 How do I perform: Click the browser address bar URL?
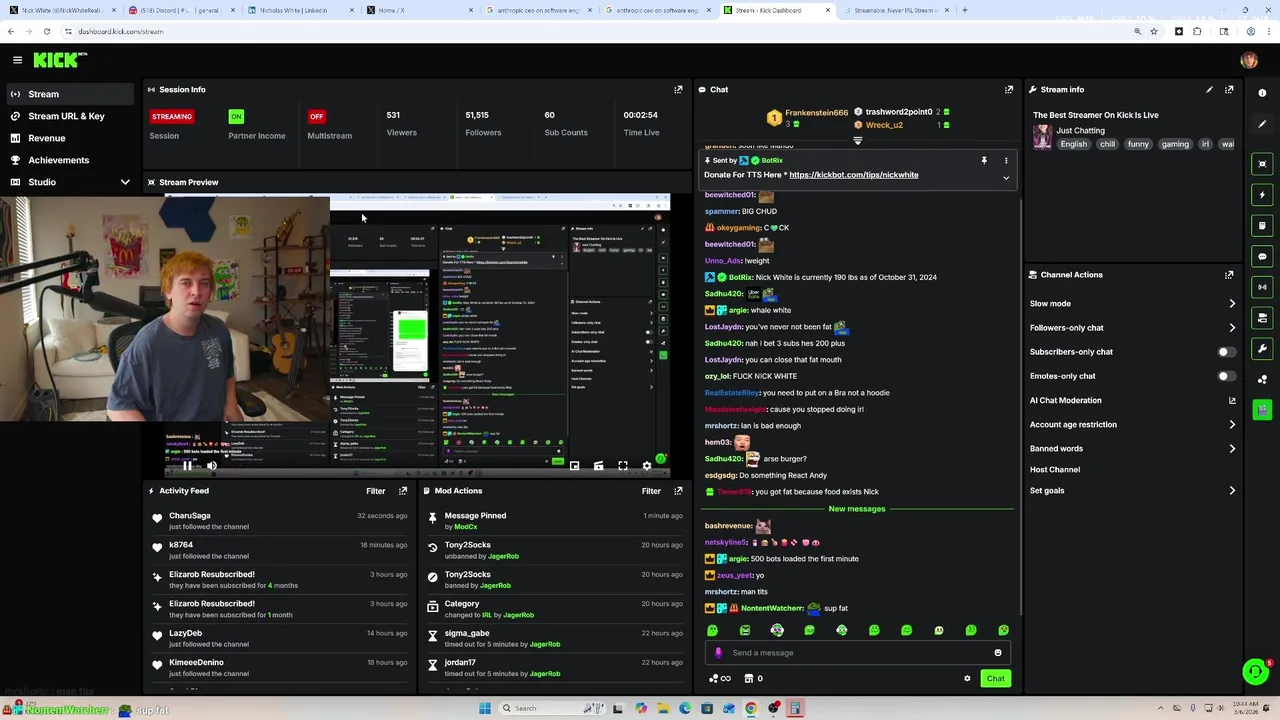click(119, 31)
